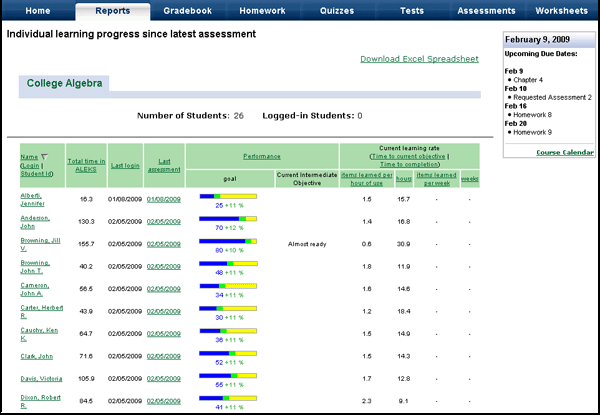The width and height of the screenshot is (600, 415).
Task: Switch to the Assessments tab
Action: (x=486, y=11)
